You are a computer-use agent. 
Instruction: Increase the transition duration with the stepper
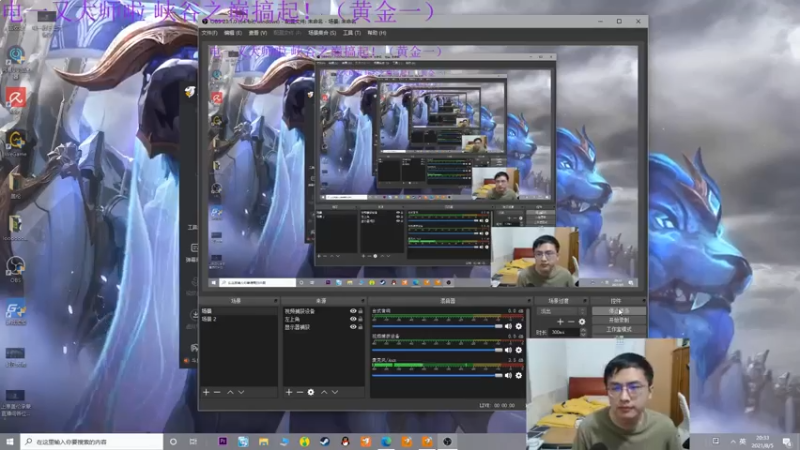point(584,330)
